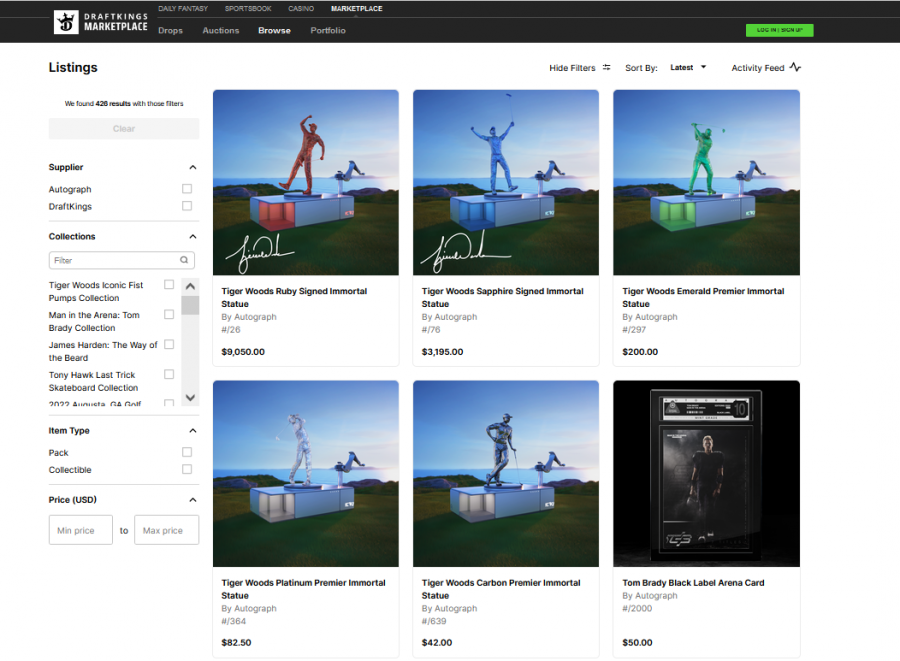Click the #/26 edition number
Image resolution: width=900 pixels, height=661 pixels.
click(x=231, y=330)
